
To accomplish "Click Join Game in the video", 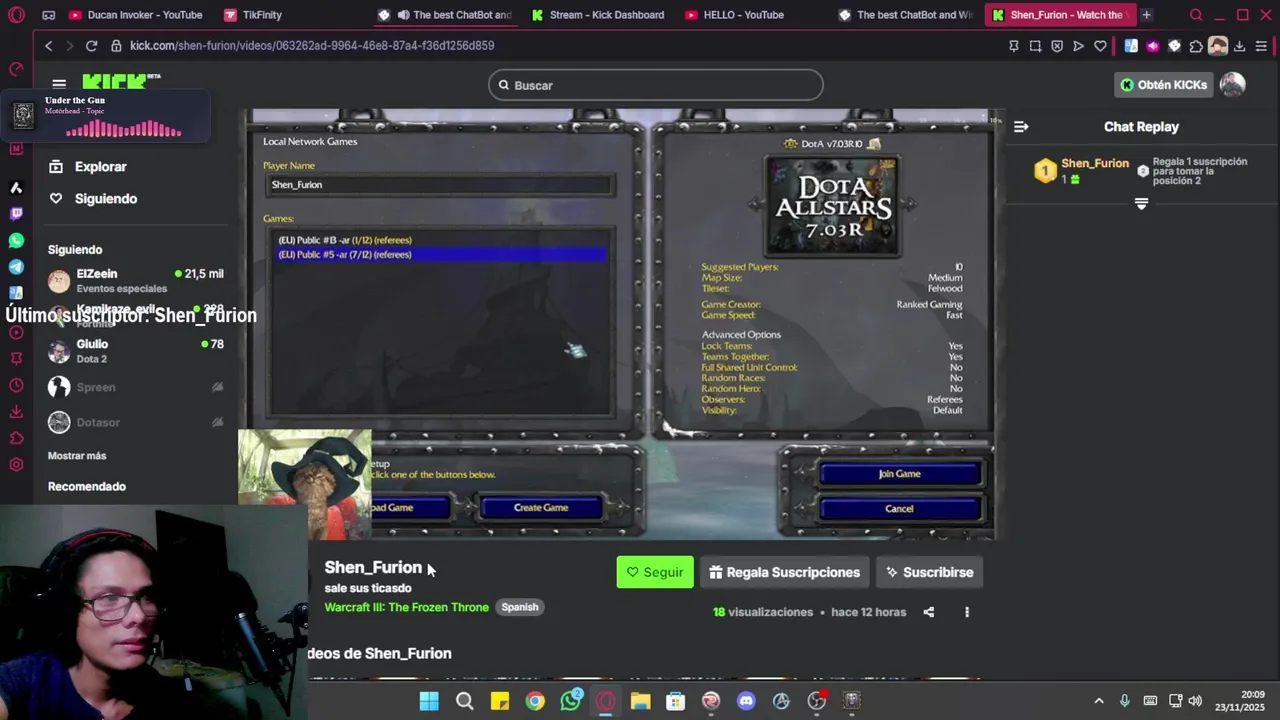I will (899, 474).
